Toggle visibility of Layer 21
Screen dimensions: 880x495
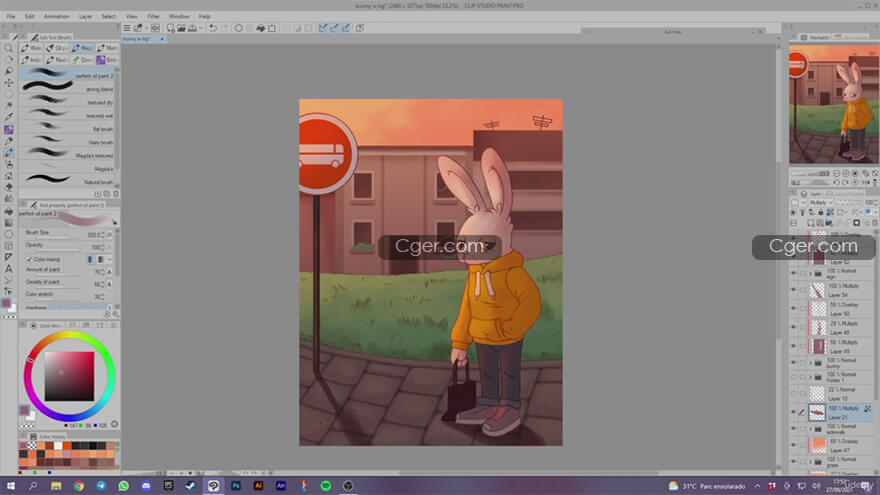click(794, 412)
